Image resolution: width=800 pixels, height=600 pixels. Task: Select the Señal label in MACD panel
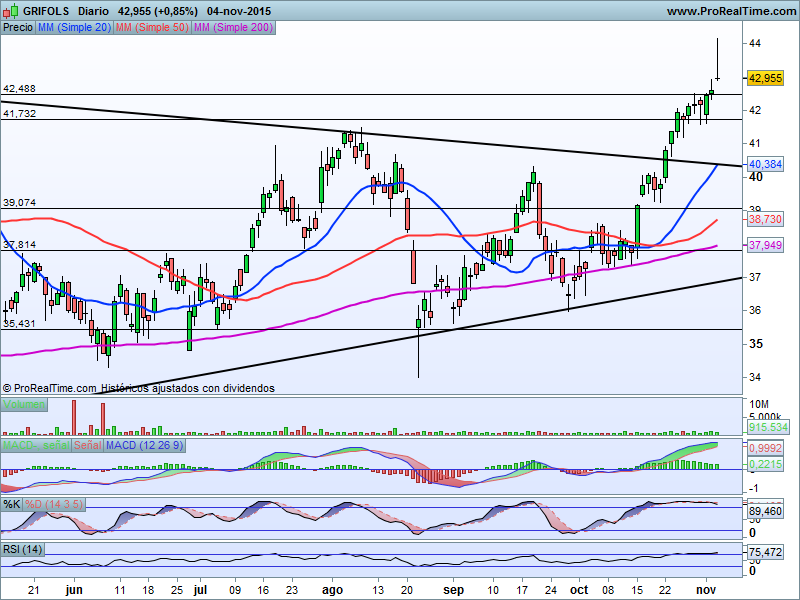pos(88,445)
